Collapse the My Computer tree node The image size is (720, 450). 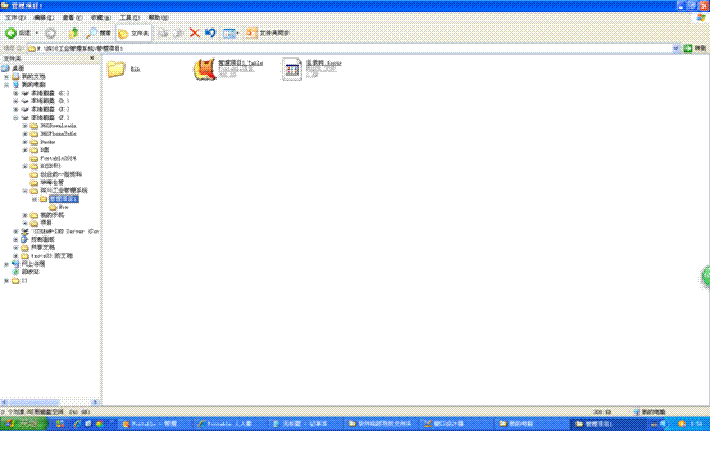pyautogui.click(x=6, y=85)
